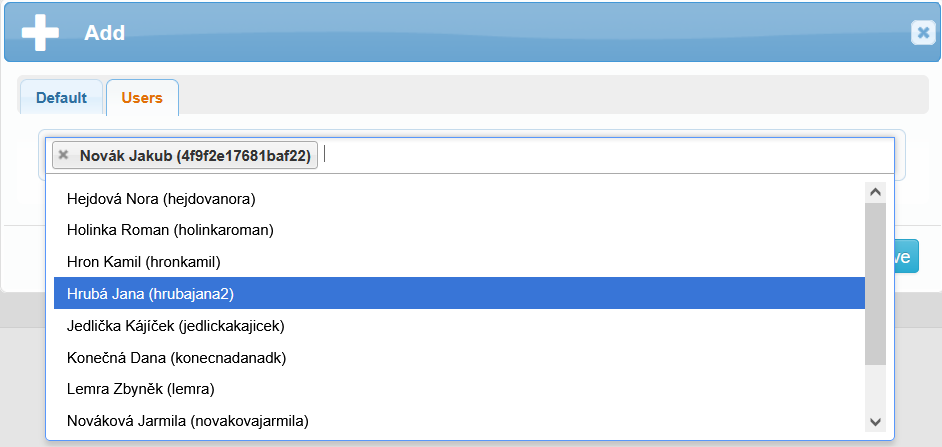Select the Users tab
942x447 pixels.
point(142,98)
